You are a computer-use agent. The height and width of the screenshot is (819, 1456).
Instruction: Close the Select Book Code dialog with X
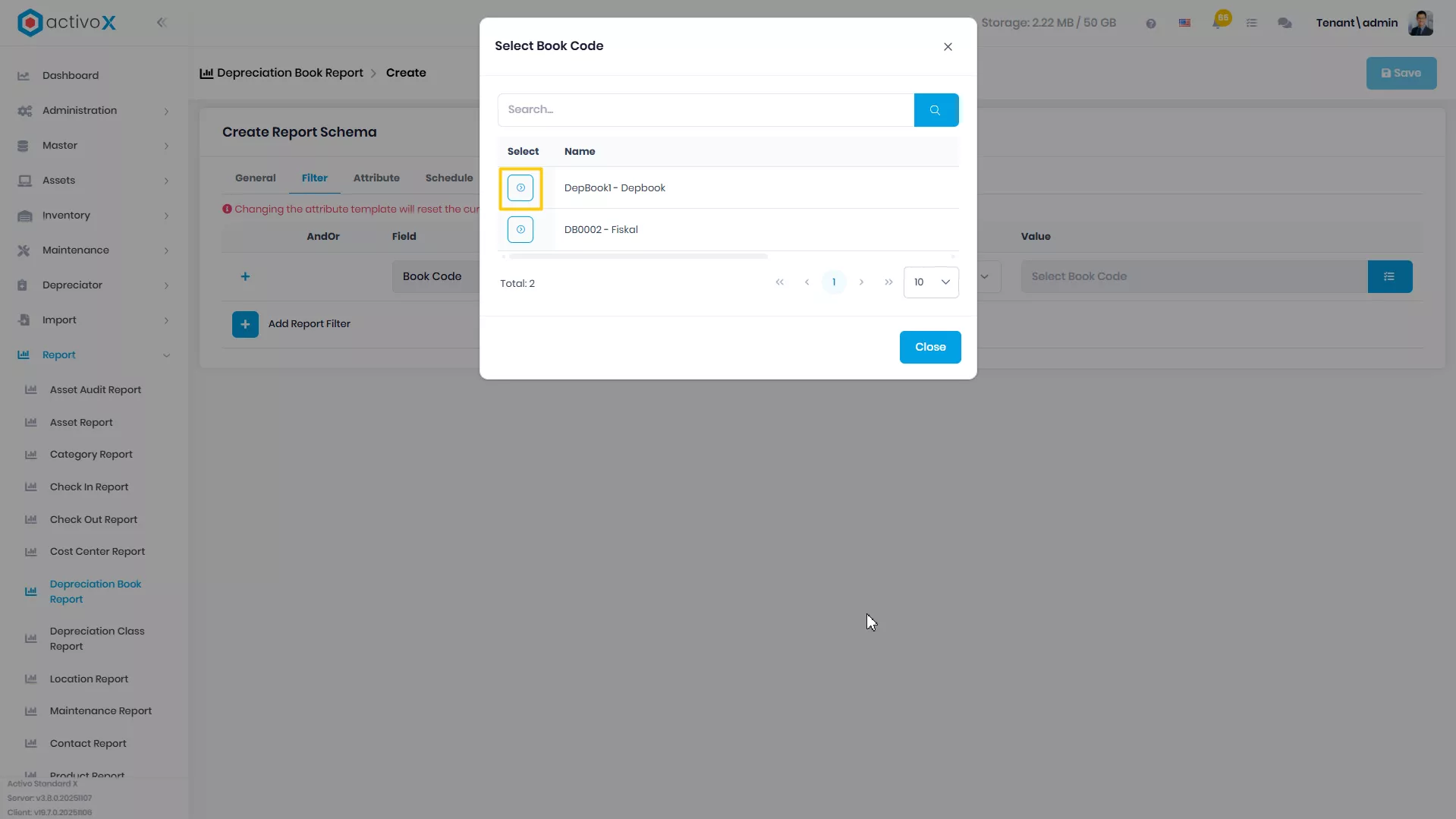click(948, 46)
